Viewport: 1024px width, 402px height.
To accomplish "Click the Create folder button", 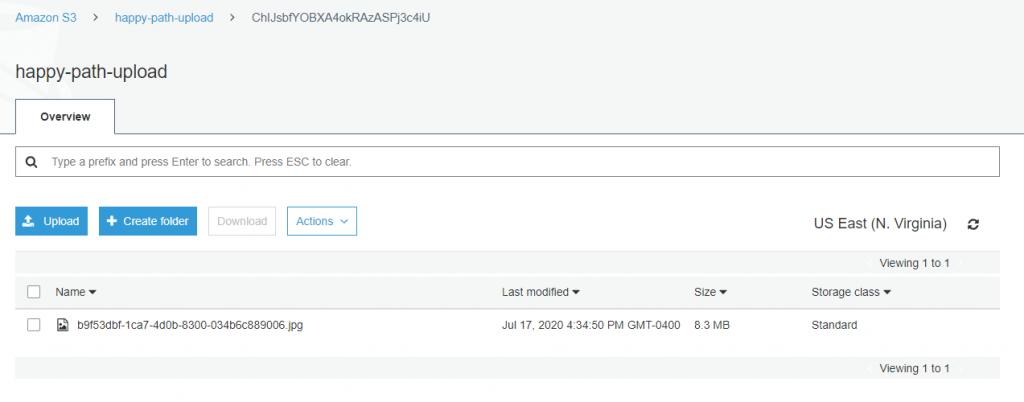I will click(x=148, y=221).
